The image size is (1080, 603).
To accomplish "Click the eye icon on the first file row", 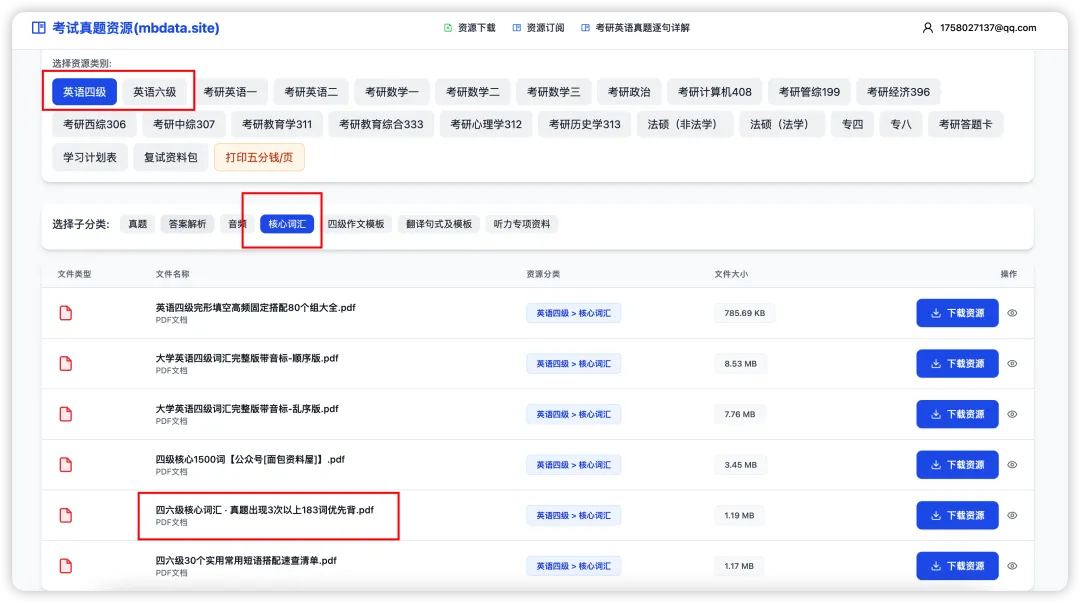I will (1011, 312).
